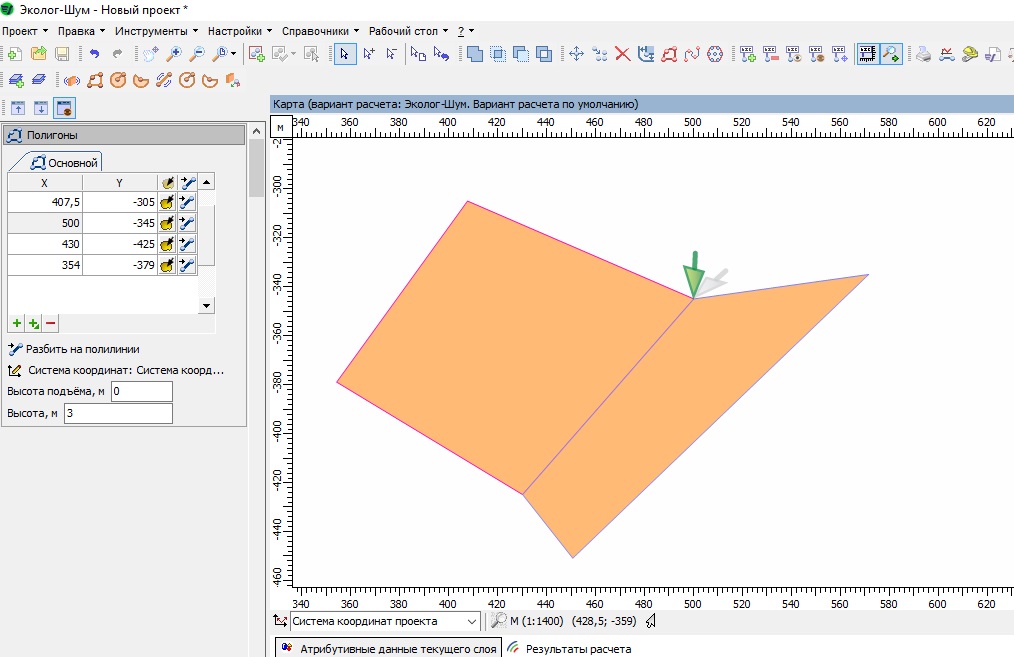Click the save floppy disk icon

62,54
